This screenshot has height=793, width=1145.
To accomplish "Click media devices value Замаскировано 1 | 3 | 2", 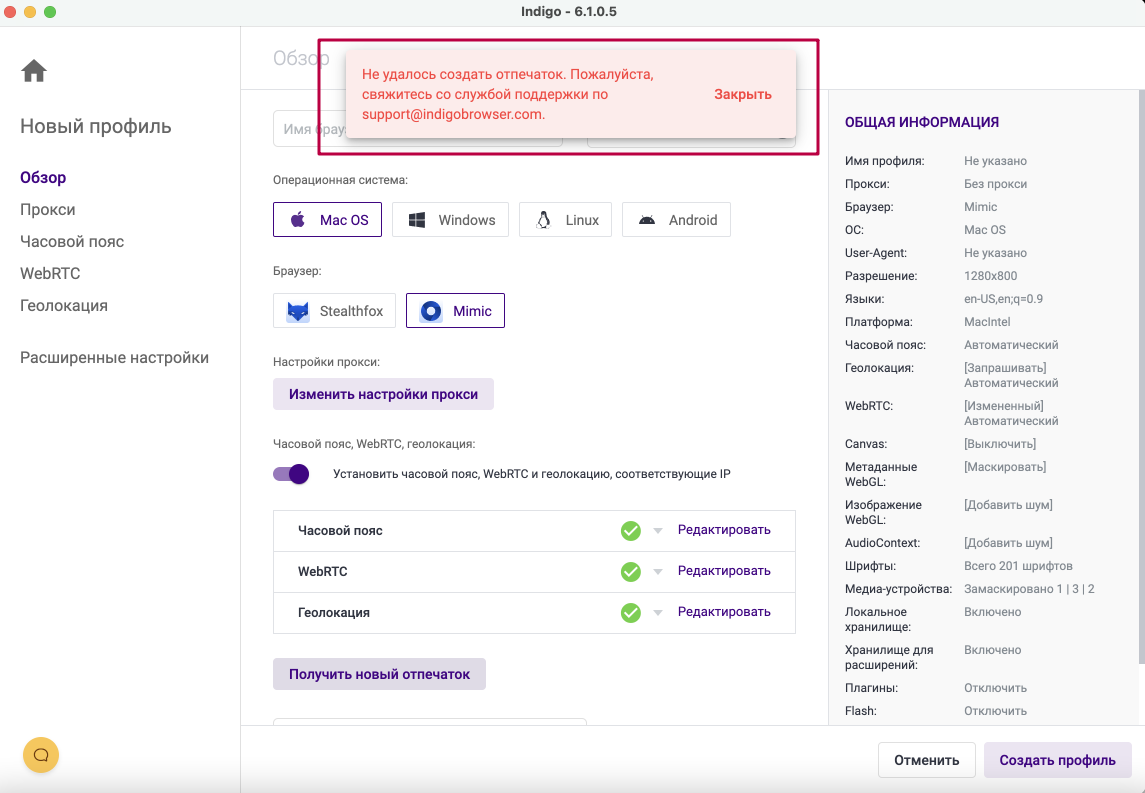I will click(x=1029, y=589).
